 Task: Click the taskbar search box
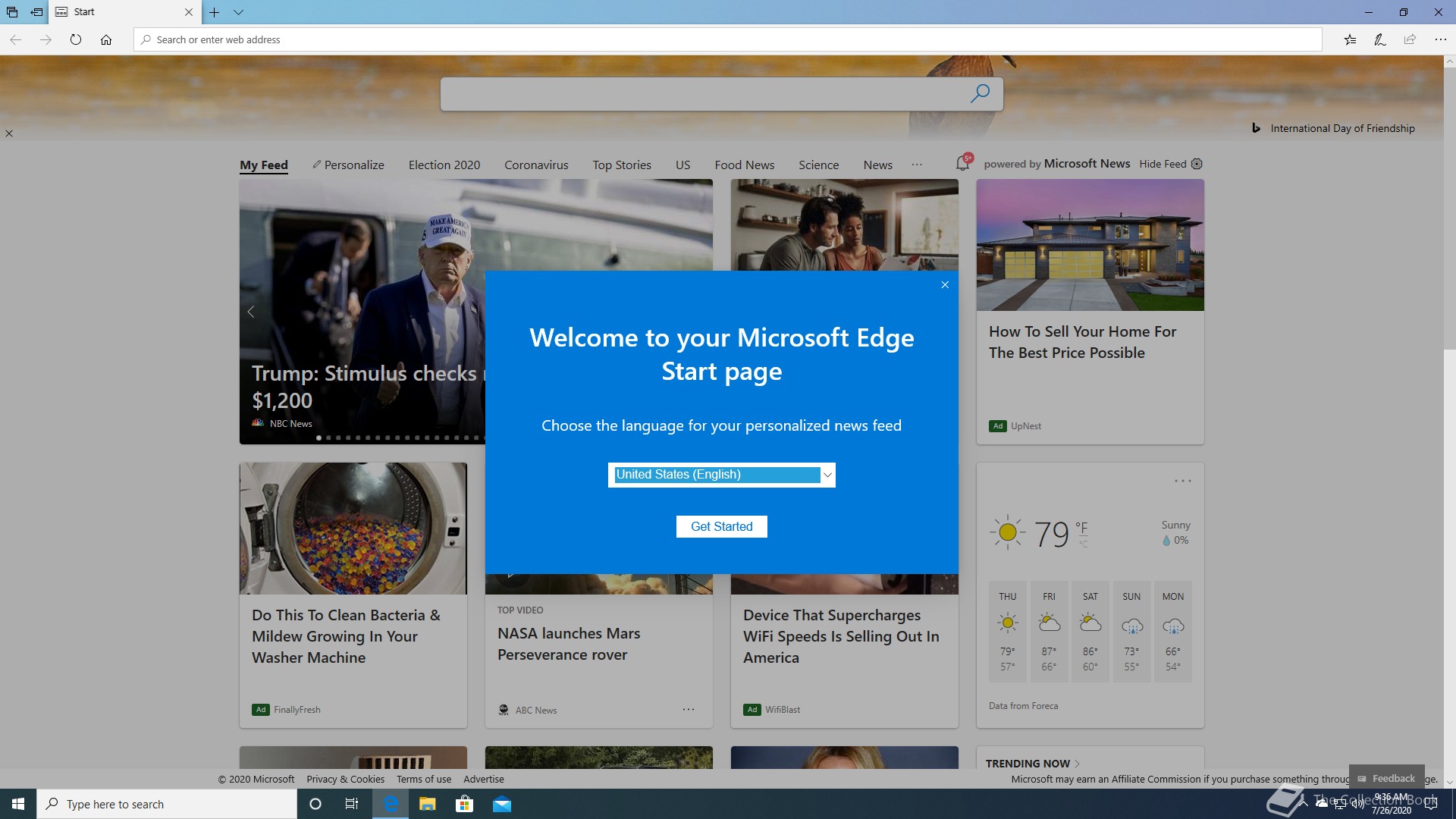167,804
